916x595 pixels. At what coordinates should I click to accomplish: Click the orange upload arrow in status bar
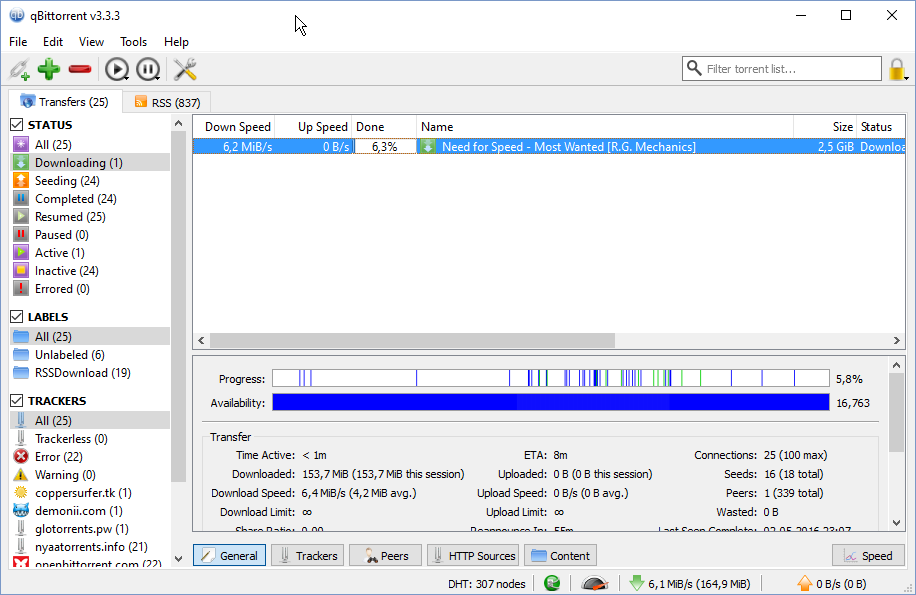coord(804,583)
